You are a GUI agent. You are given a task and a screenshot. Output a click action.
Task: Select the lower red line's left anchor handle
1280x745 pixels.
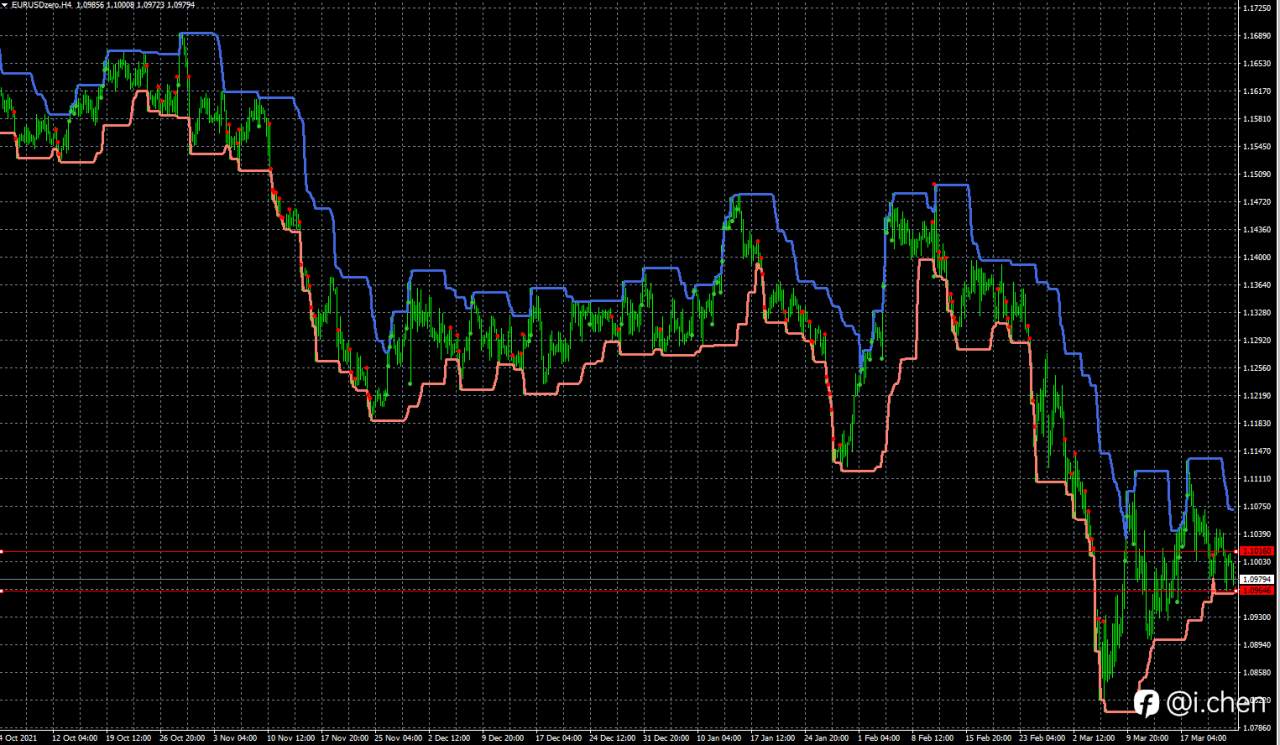pos(2,590)
